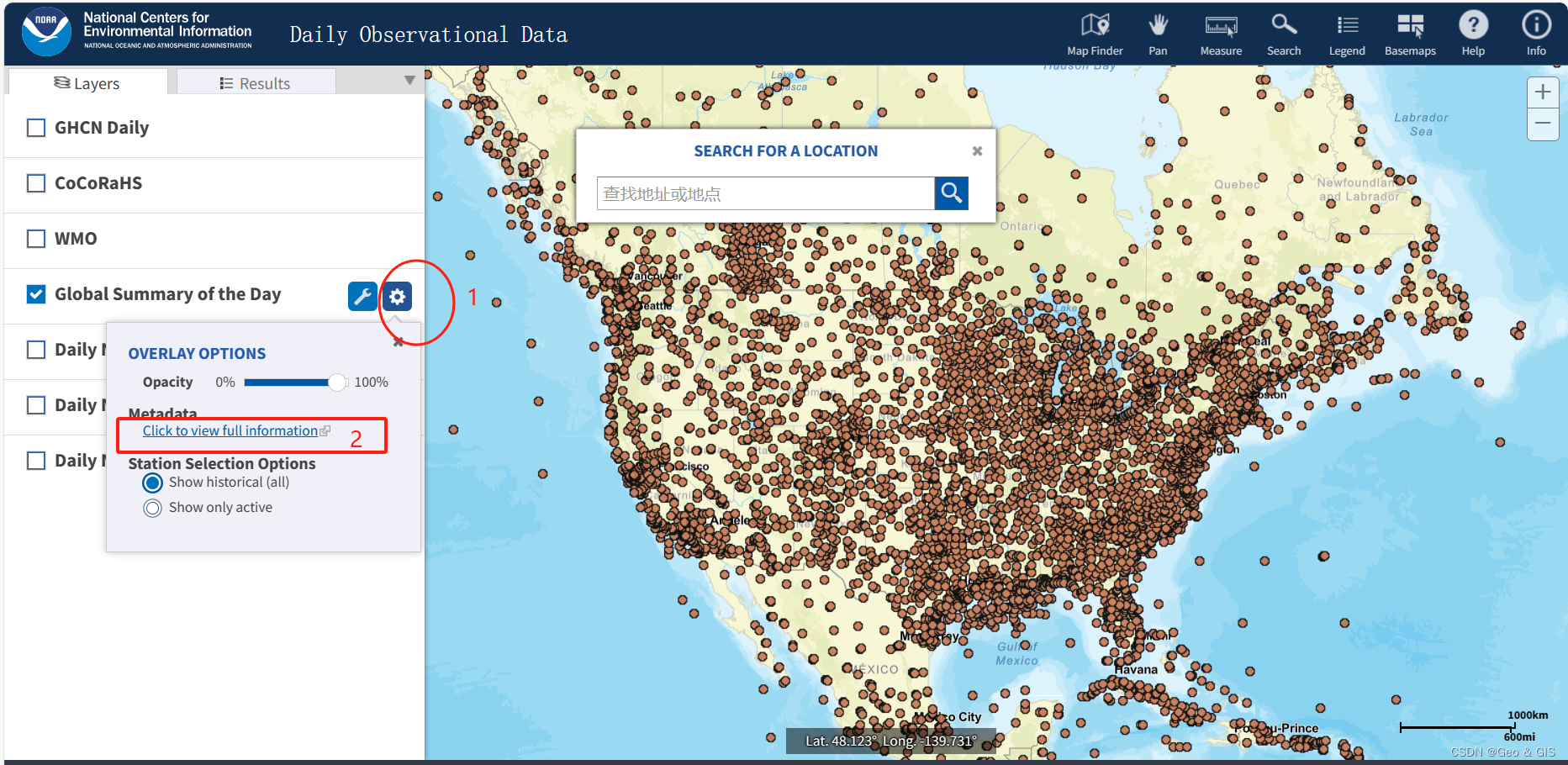Screen dimensions: 1568x765
Task: Switch to the Layers tab
Action: (x=87, y=83)
